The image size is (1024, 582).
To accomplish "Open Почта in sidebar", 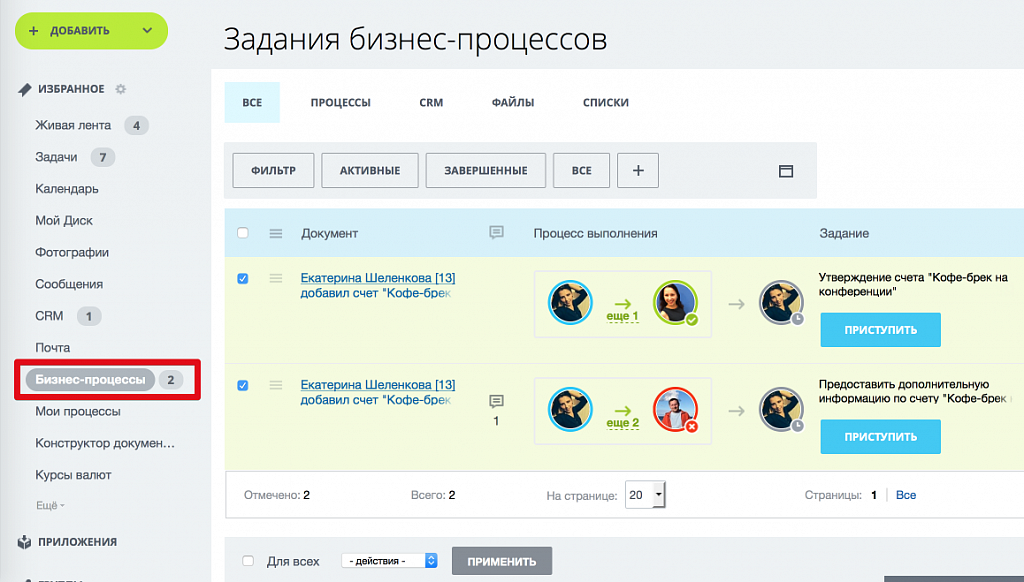I will coord(52,348).
